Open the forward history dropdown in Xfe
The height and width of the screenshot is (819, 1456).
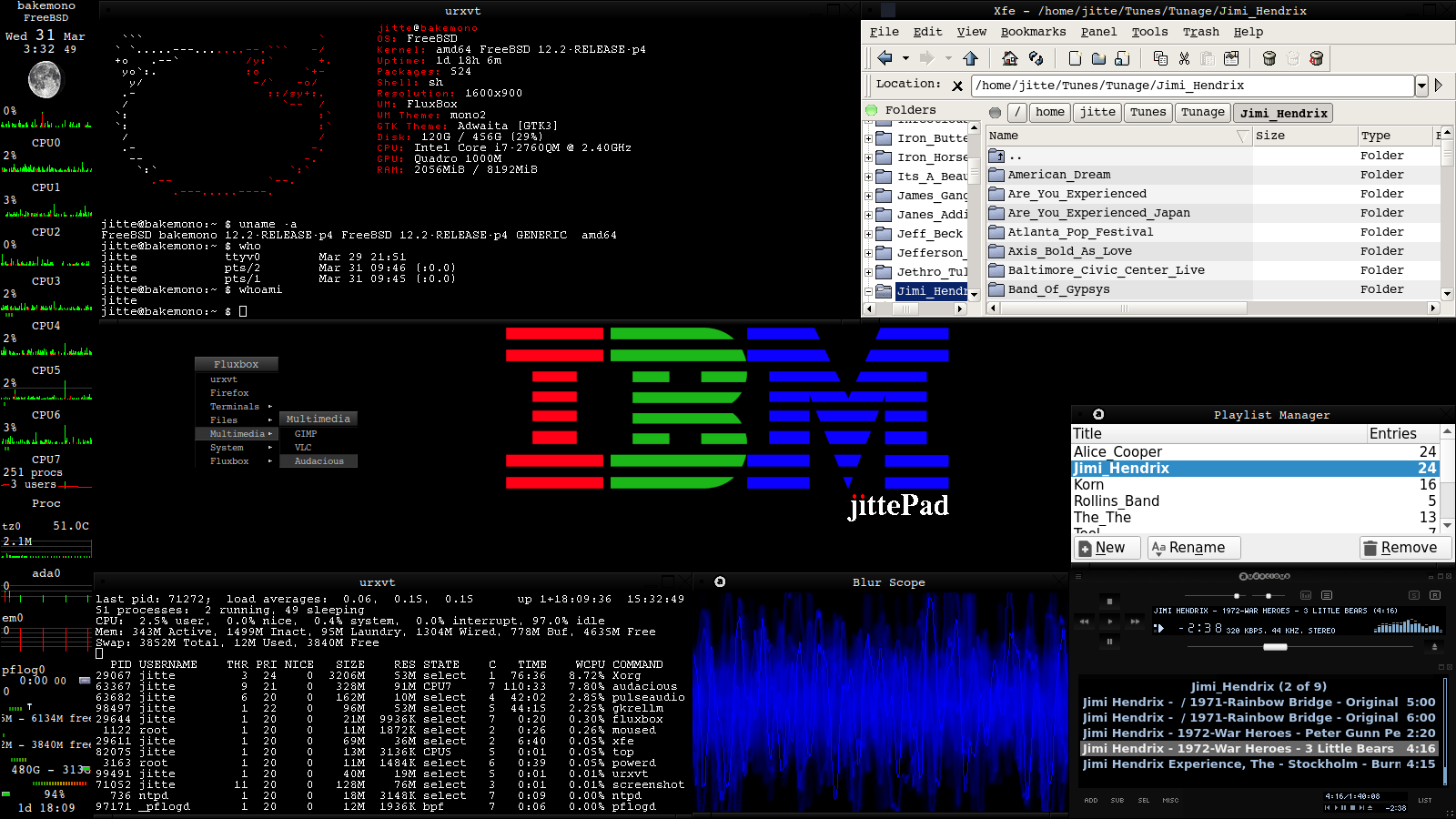[x=948, y=58]
